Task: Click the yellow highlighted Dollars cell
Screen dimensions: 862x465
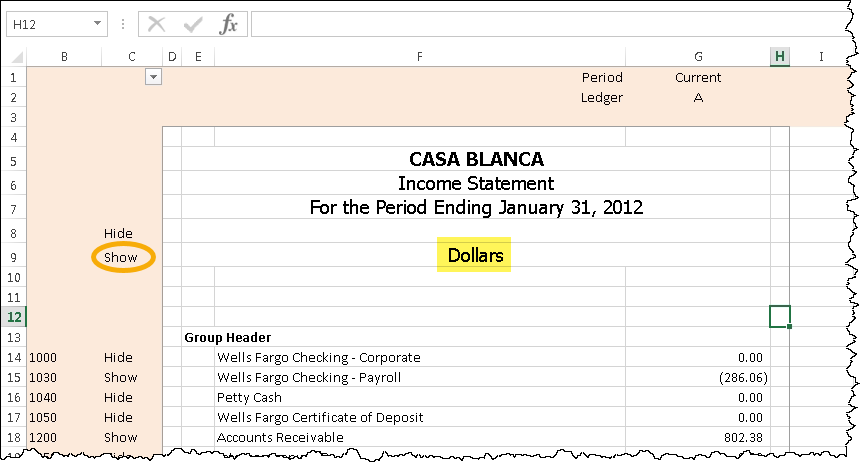Action: point(475,256)
